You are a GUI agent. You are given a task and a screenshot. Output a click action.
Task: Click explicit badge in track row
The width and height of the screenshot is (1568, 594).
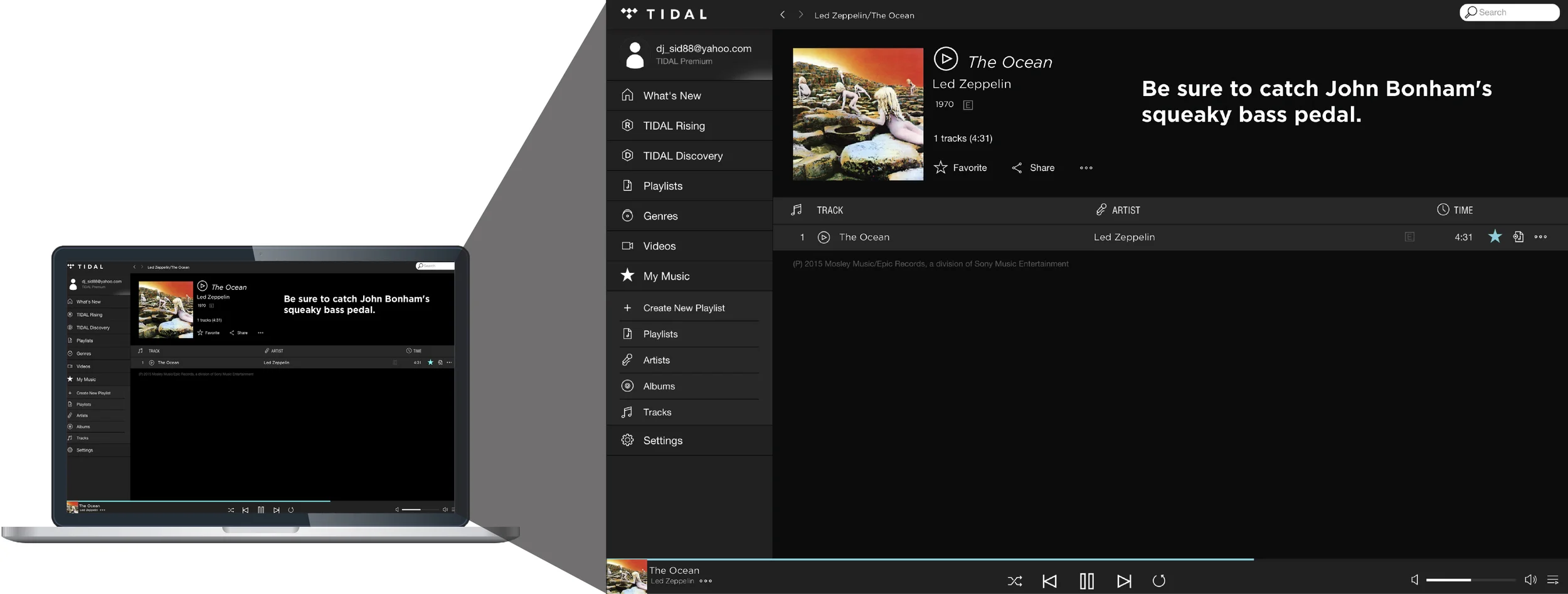coord(1409,237)
